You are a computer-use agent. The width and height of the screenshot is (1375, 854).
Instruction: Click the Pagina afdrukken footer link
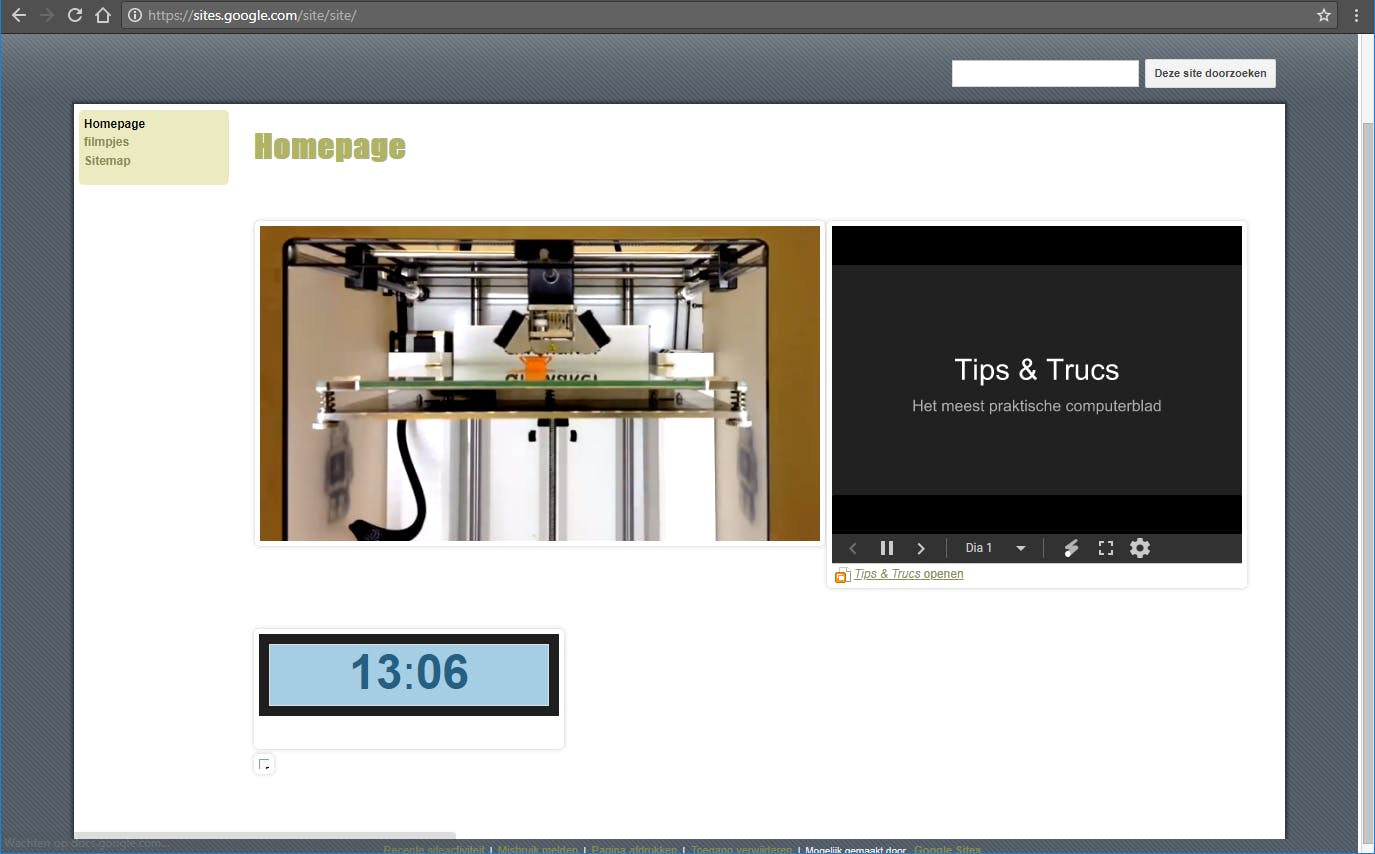pos(635,849)
